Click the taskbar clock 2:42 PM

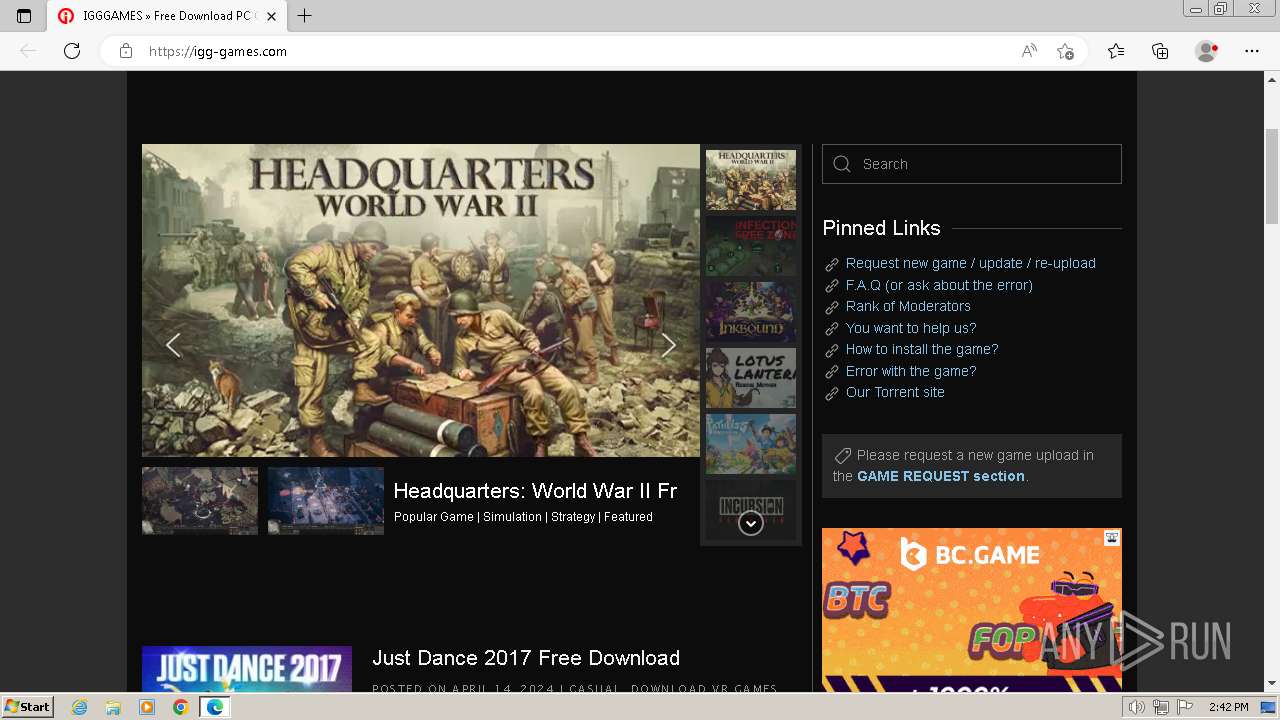(x=1228, y=707)
